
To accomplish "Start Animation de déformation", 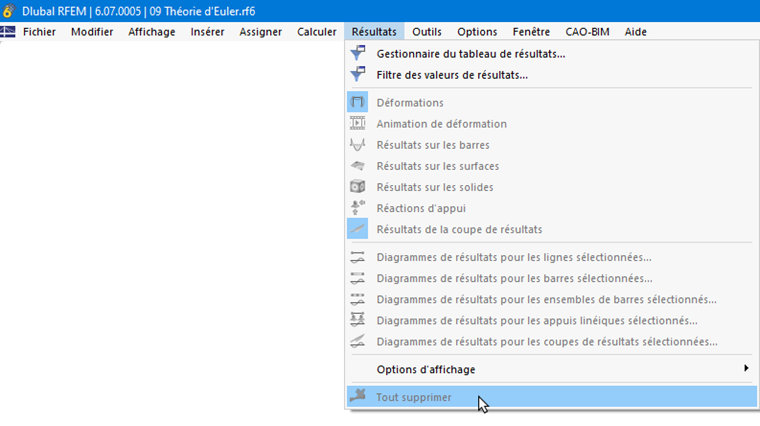I will coord(551,124).
